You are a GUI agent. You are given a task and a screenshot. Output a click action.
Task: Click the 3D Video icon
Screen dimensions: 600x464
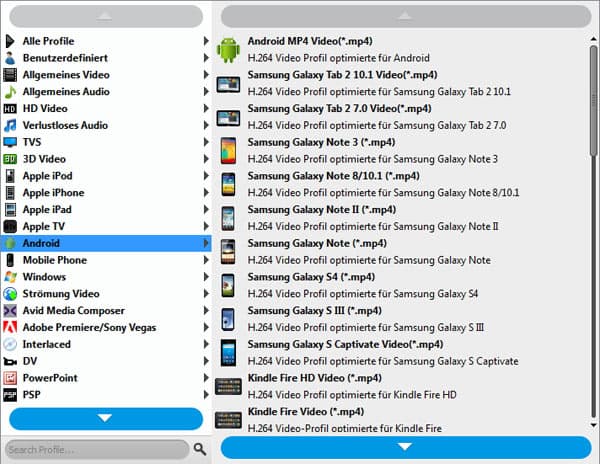[10, 159]
